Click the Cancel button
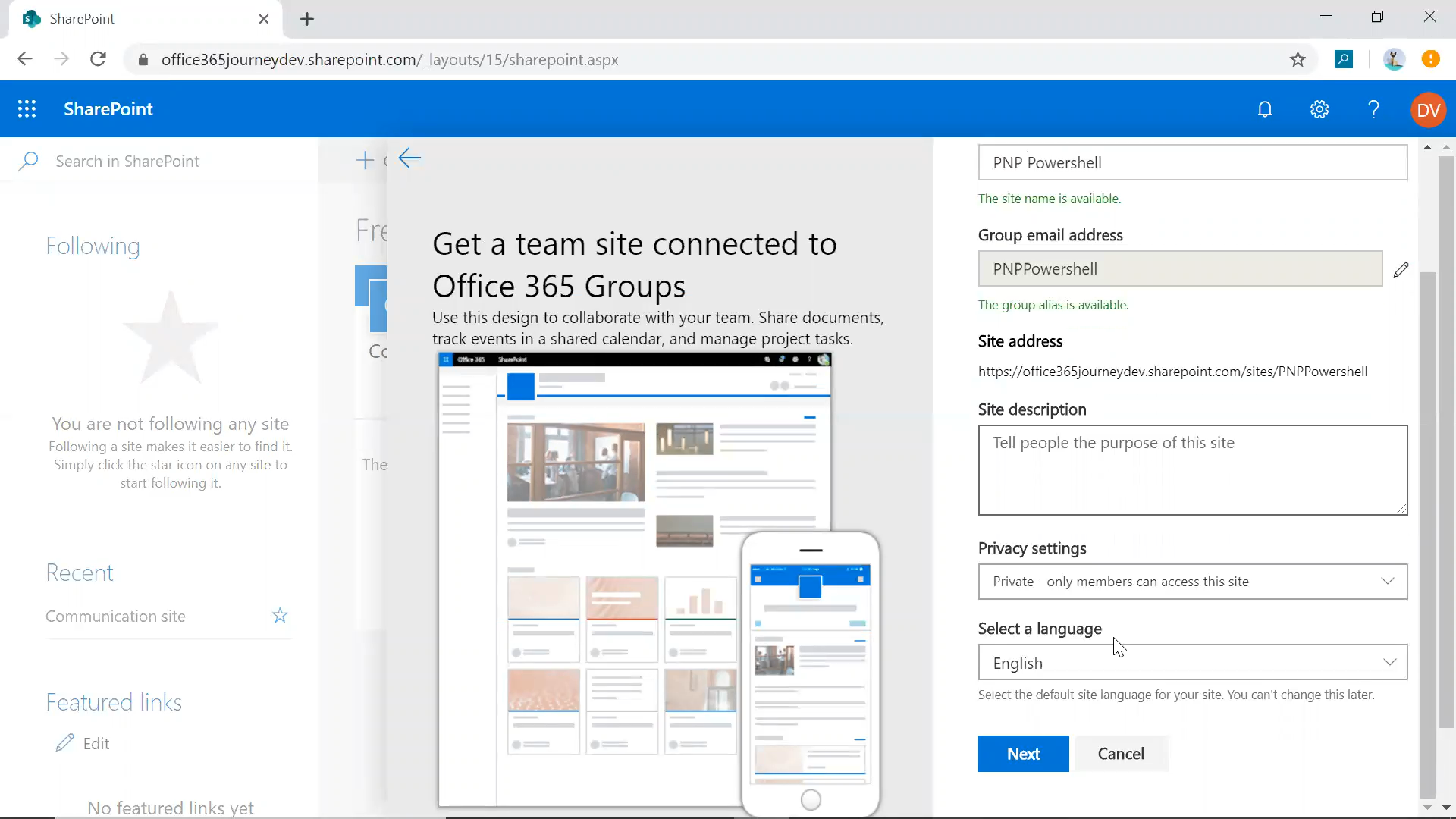The width and height of the screenshot is (1456, 819). [x=1121, y=754]
